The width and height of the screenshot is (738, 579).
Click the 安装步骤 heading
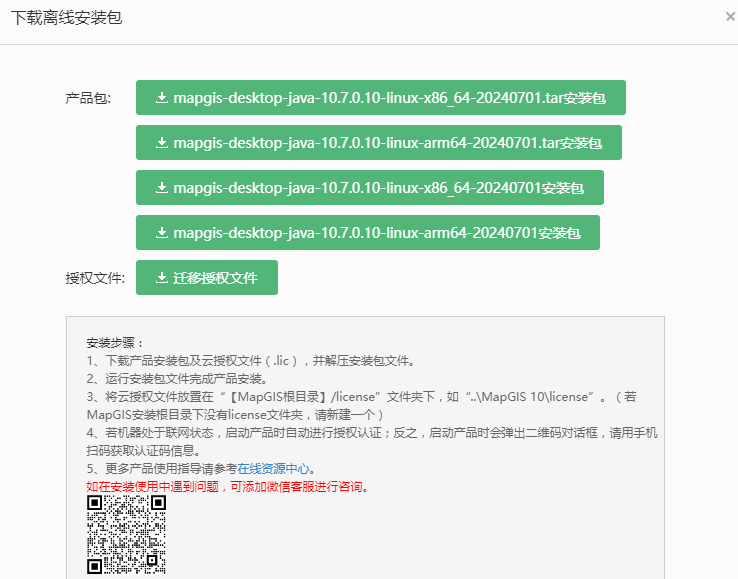115,343
